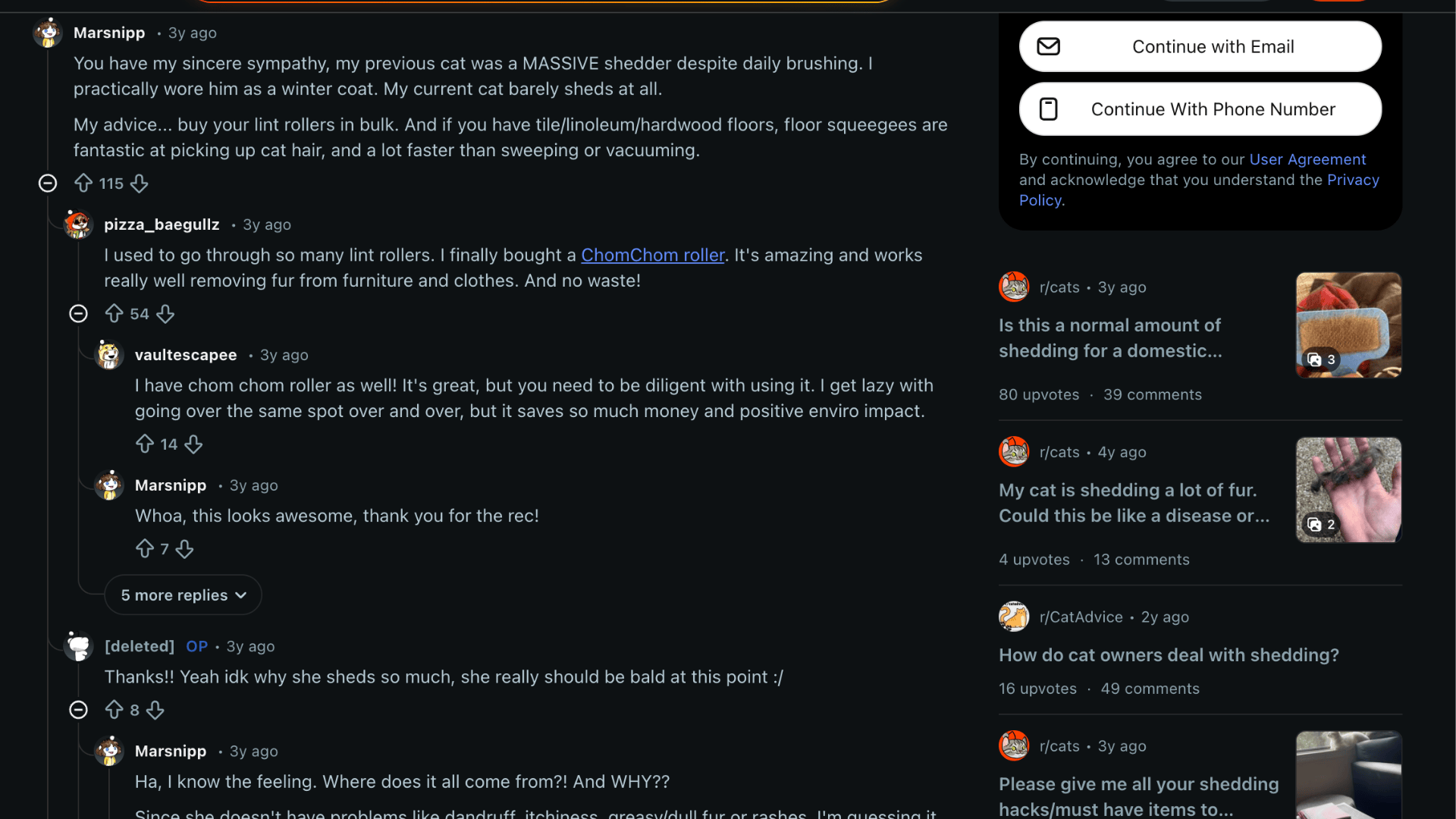Continue With Phone Number
The image size is (1456, 819).
point(1200,109)
